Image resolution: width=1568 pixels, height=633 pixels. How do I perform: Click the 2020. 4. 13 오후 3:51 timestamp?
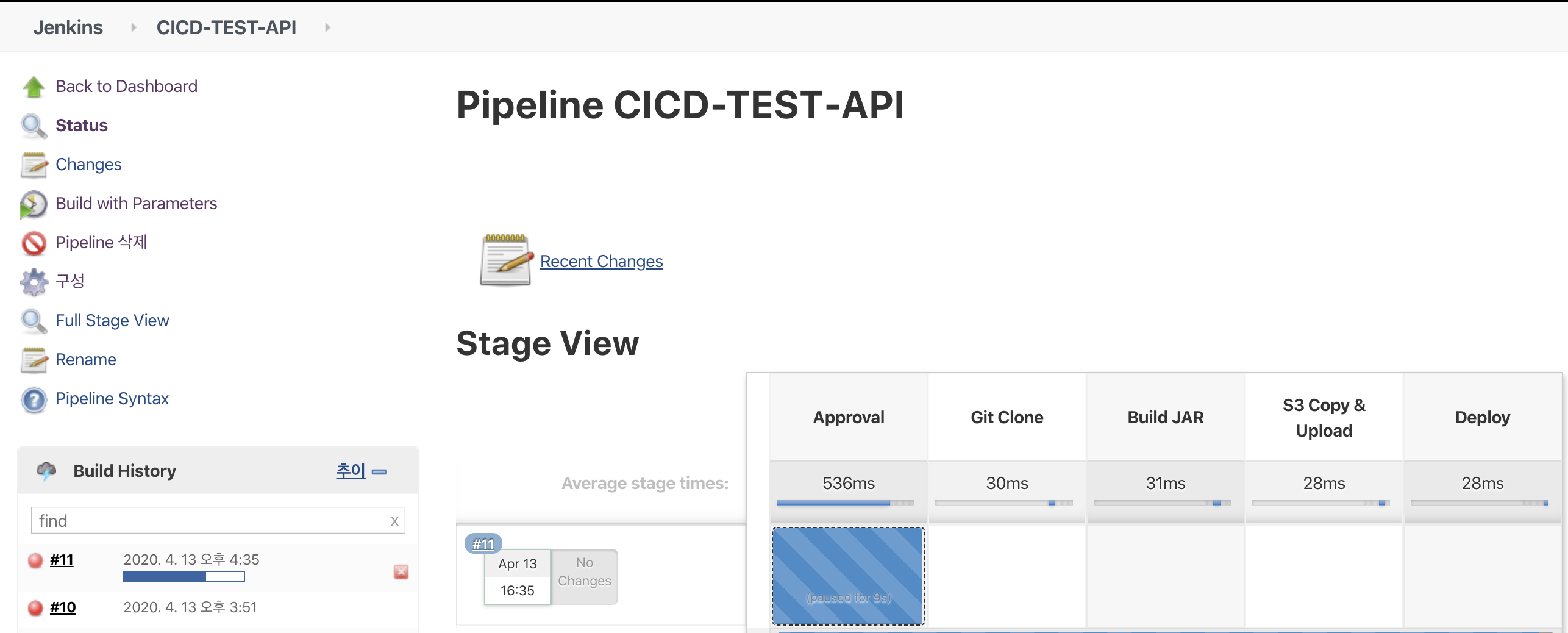pyautogui.click(x=190, y=607)
